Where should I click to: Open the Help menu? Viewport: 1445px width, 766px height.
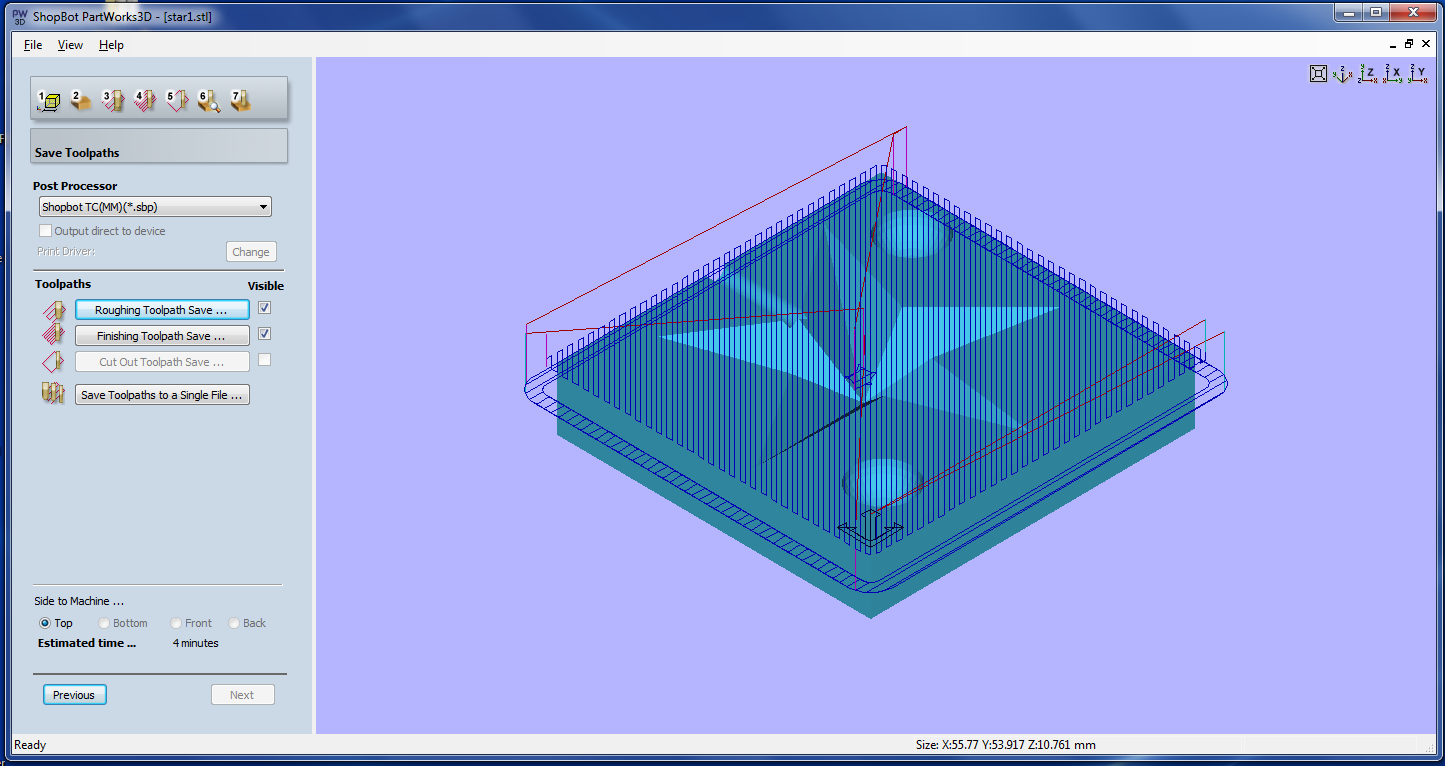click(111, 45)
